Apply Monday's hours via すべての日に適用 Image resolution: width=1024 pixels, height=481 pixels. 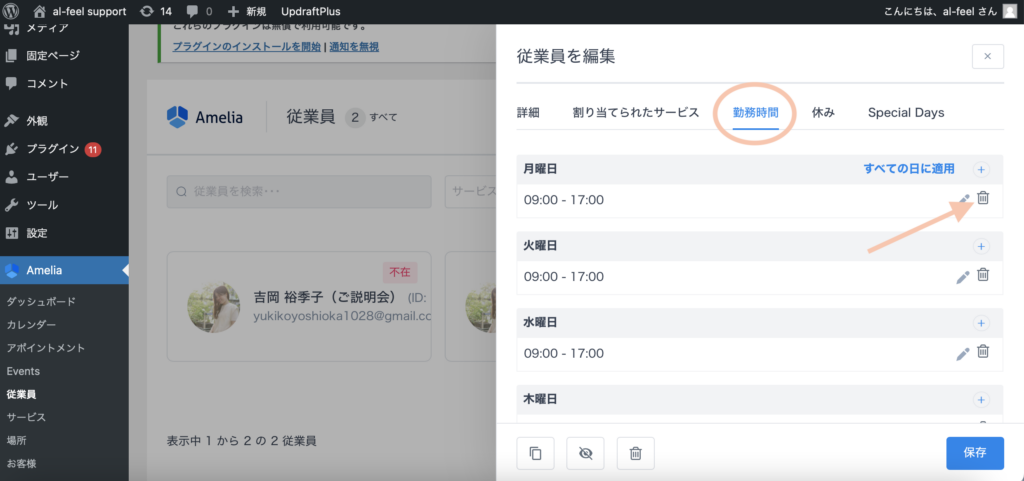tap(908, 169)
